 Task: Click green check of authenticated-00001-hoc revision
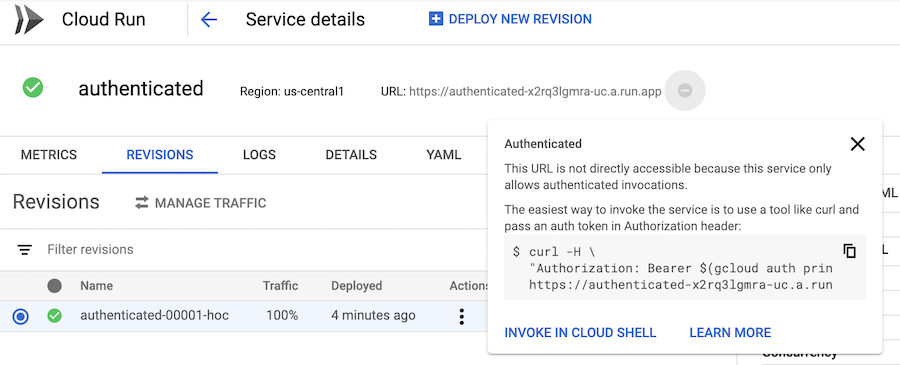(x=55, y=316)
